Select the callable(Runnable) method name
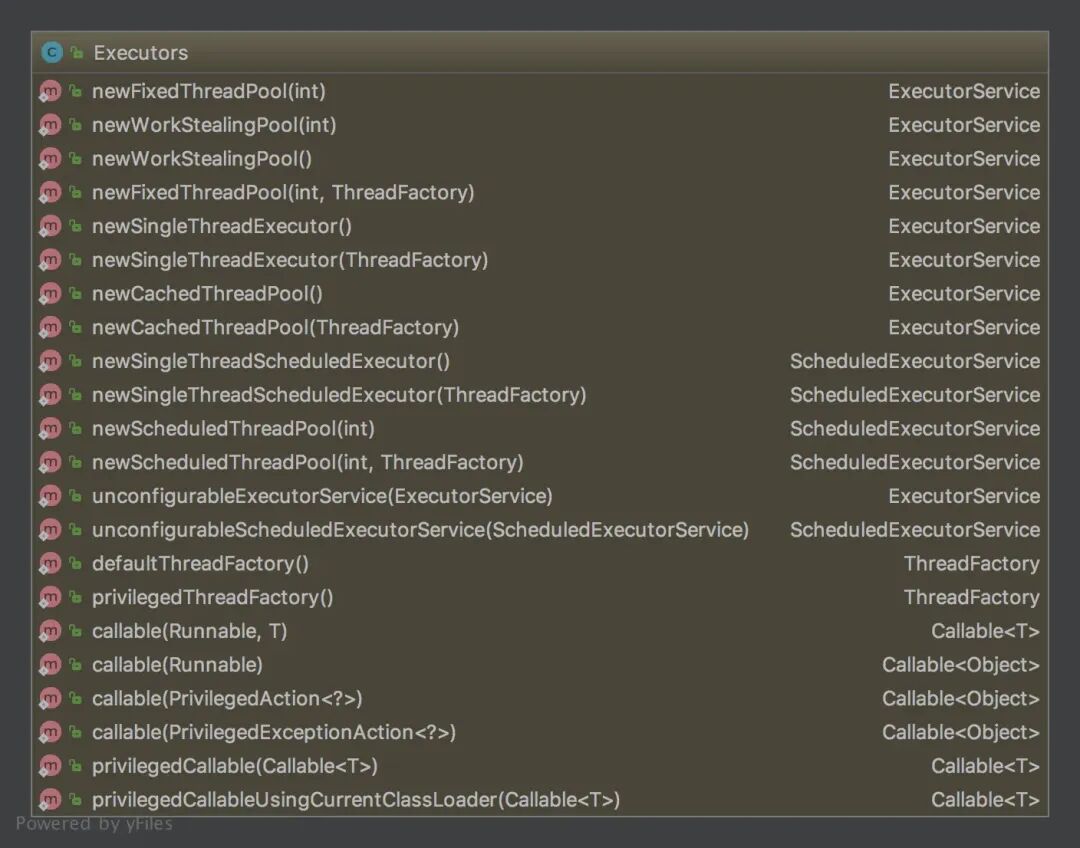This screenshot has width=1080, height=848. (x=177, y=665)
